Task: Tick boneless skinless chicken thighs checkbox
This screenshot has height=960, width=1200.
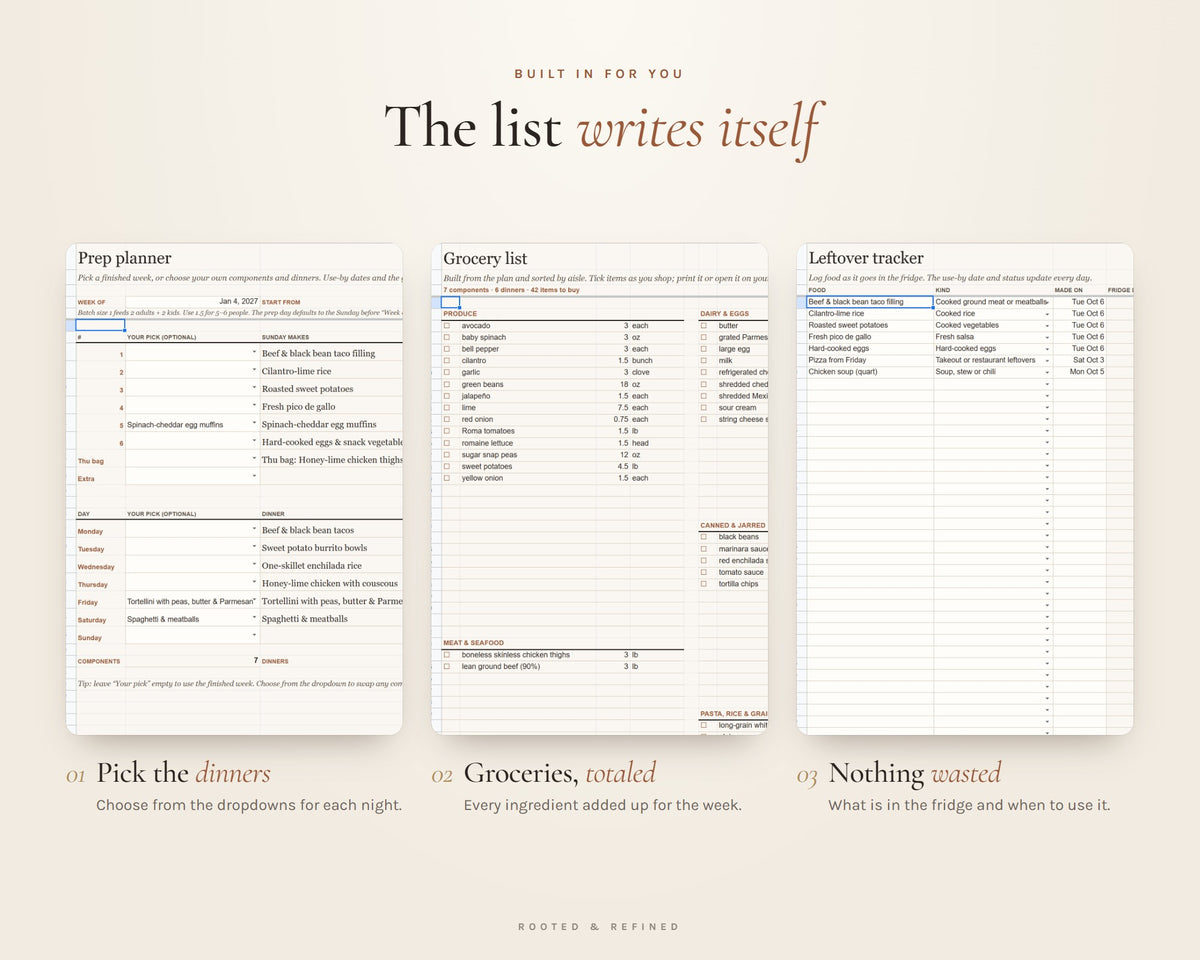Action: [x=447, y=655]
